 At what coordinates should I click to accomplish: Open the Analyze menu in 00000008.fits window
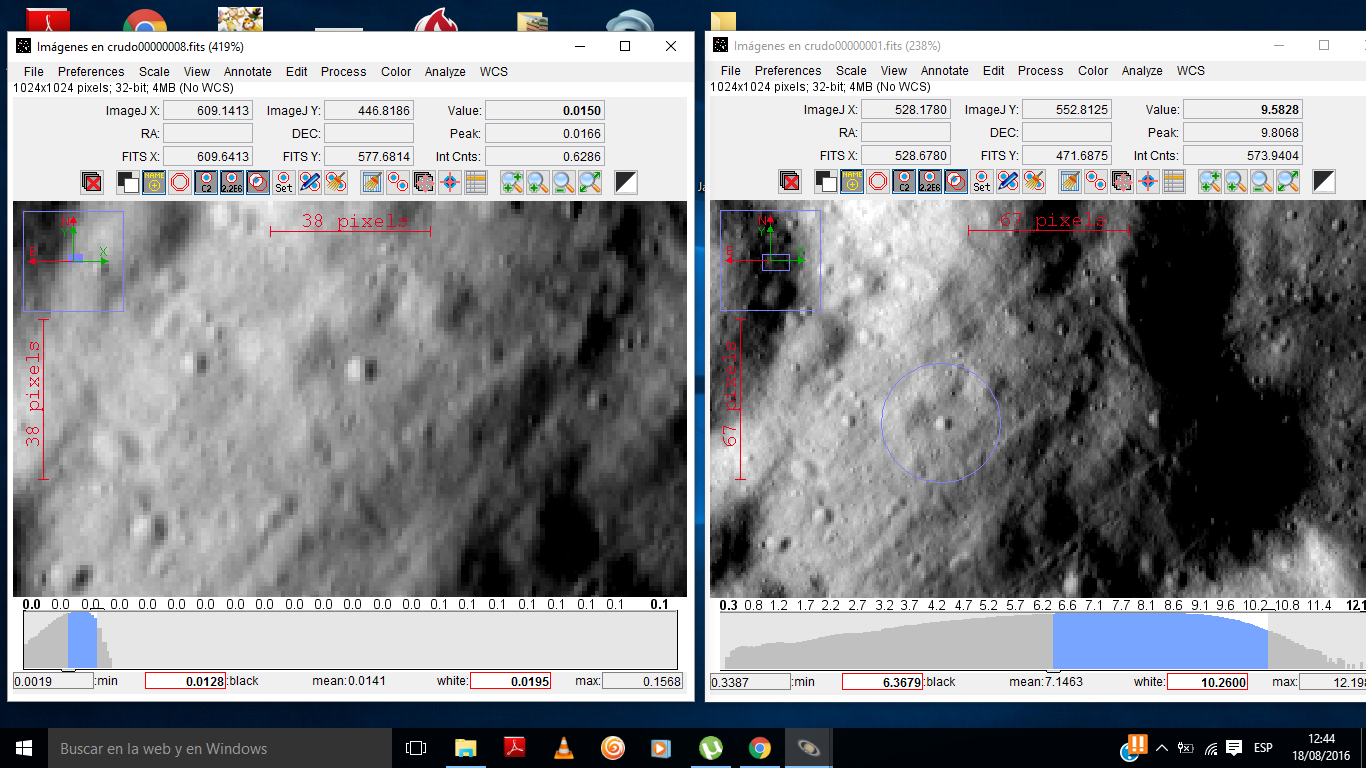tap(445, 72)
